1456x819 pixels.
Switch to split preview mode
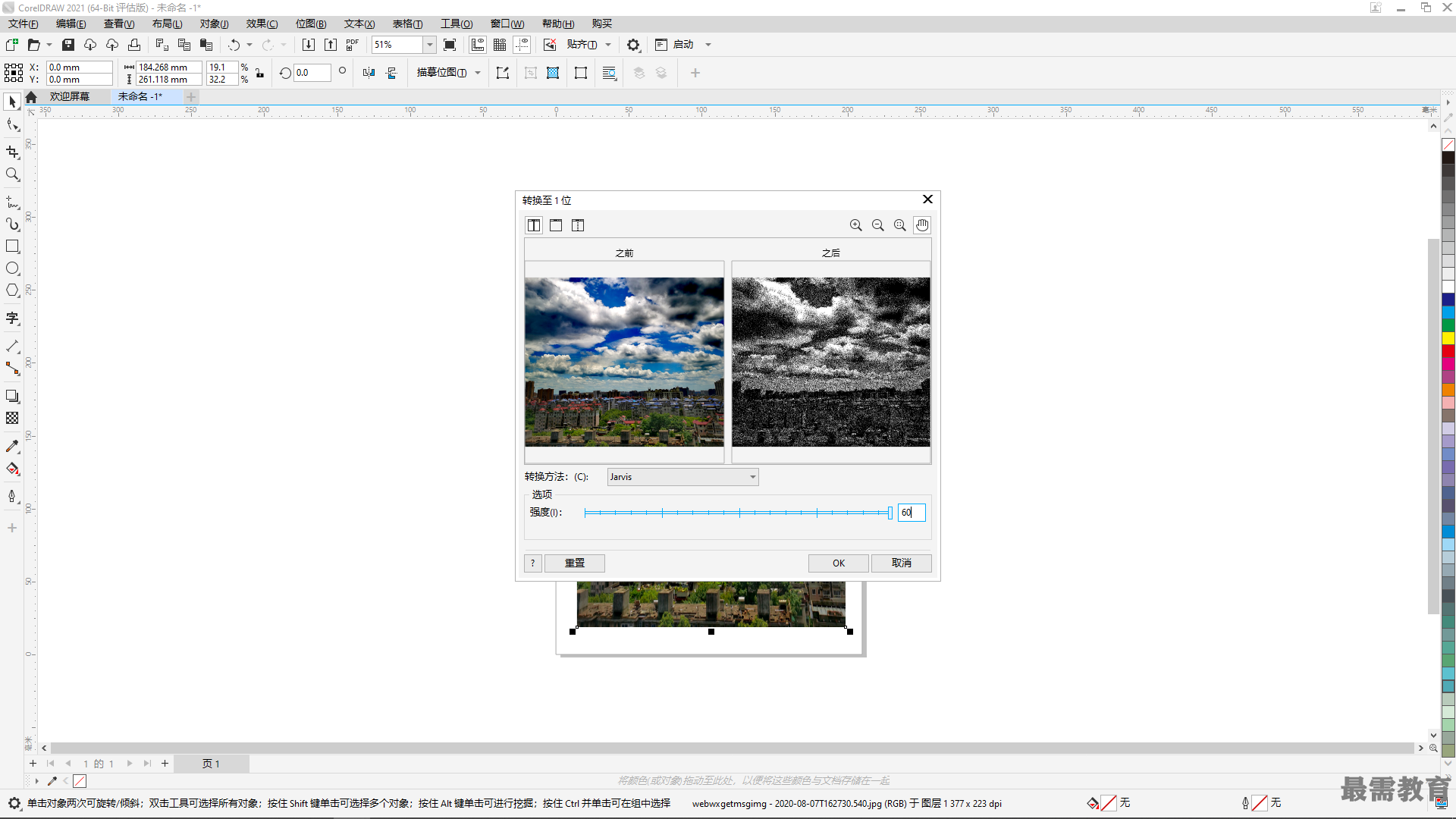pyautogui.click(x=578, y=225)
